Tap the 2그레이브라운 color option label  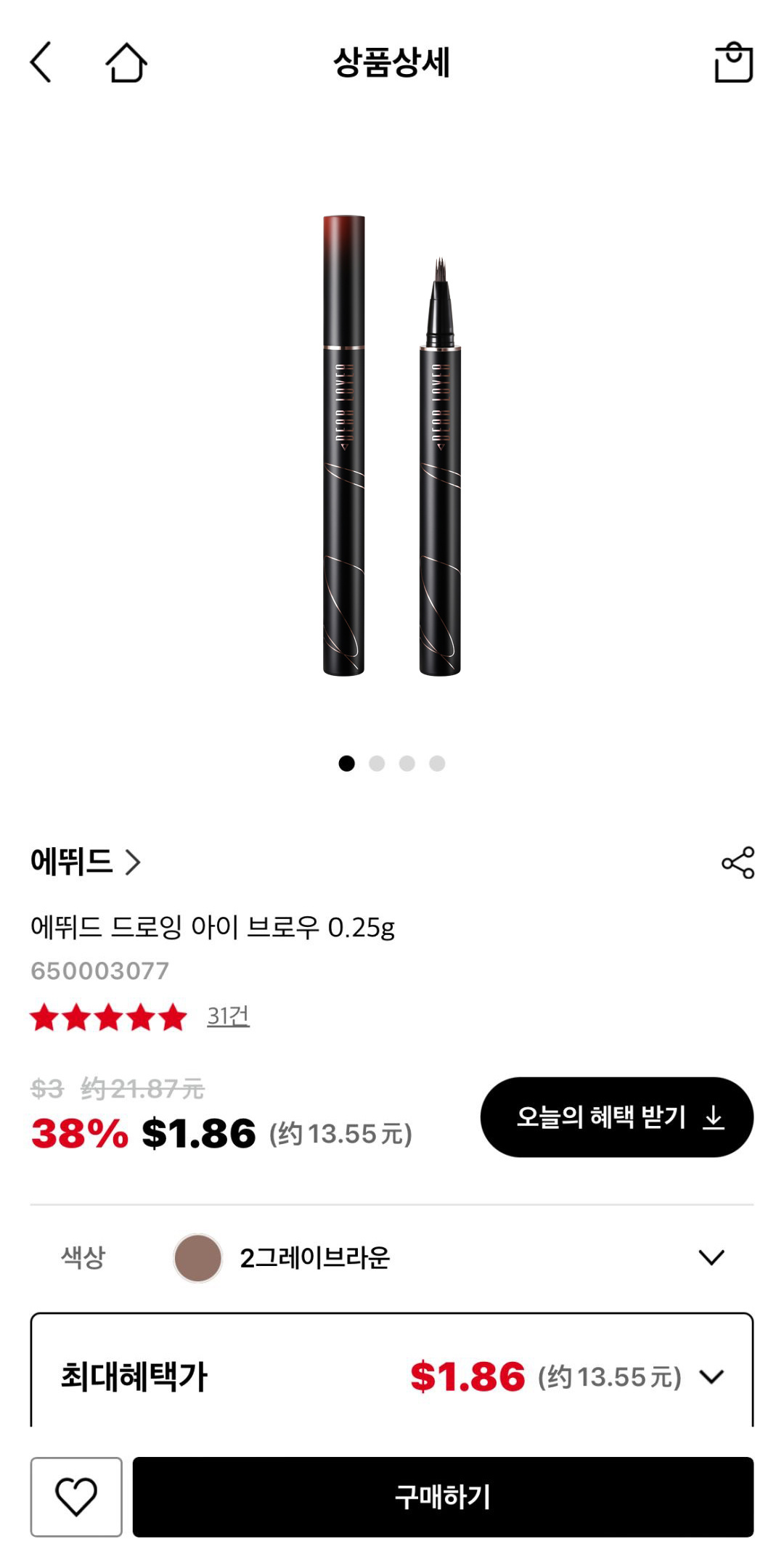tap(315, 1258)
